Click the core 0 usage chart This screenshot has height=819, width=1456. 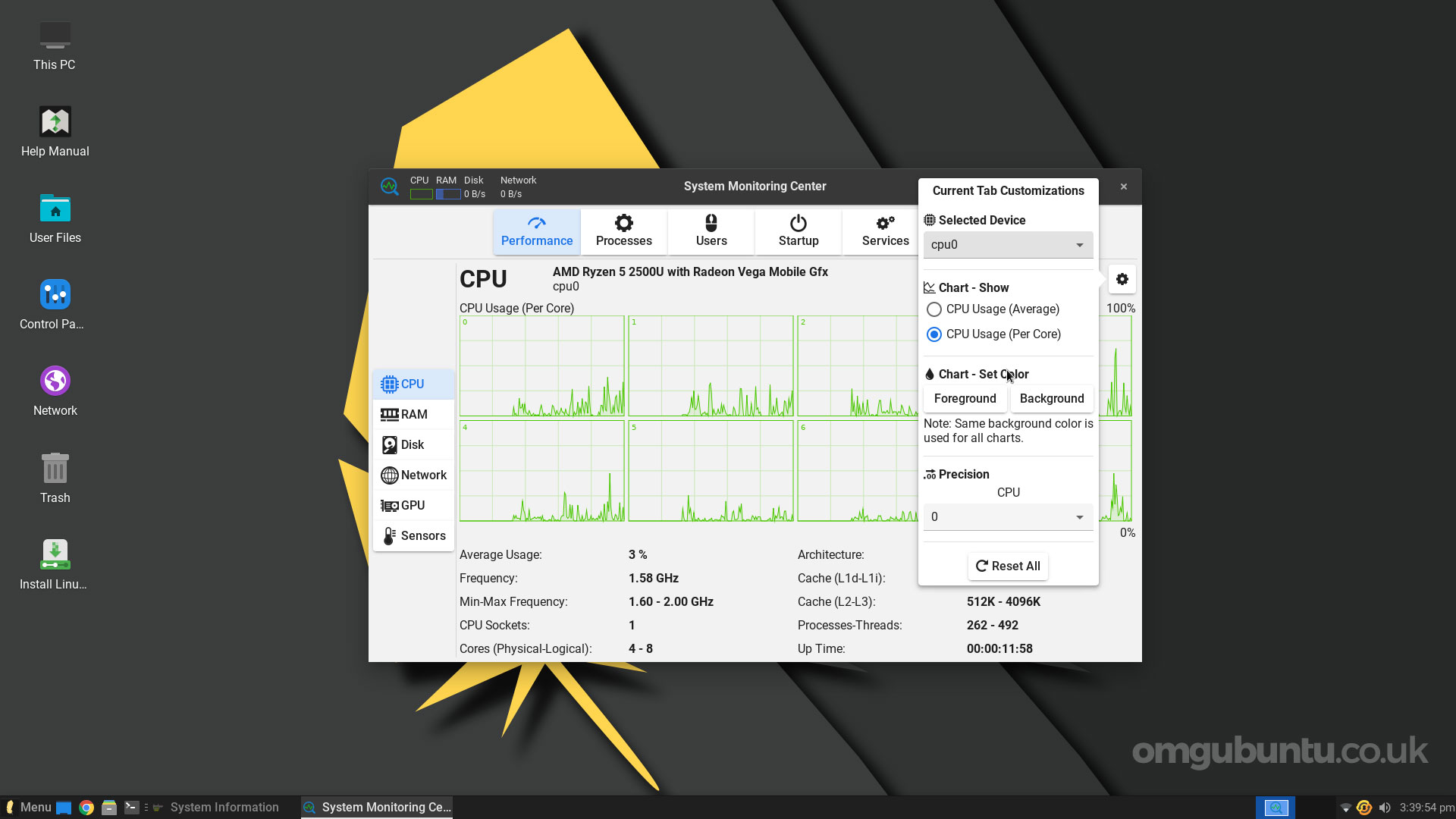tap(541, 366)
